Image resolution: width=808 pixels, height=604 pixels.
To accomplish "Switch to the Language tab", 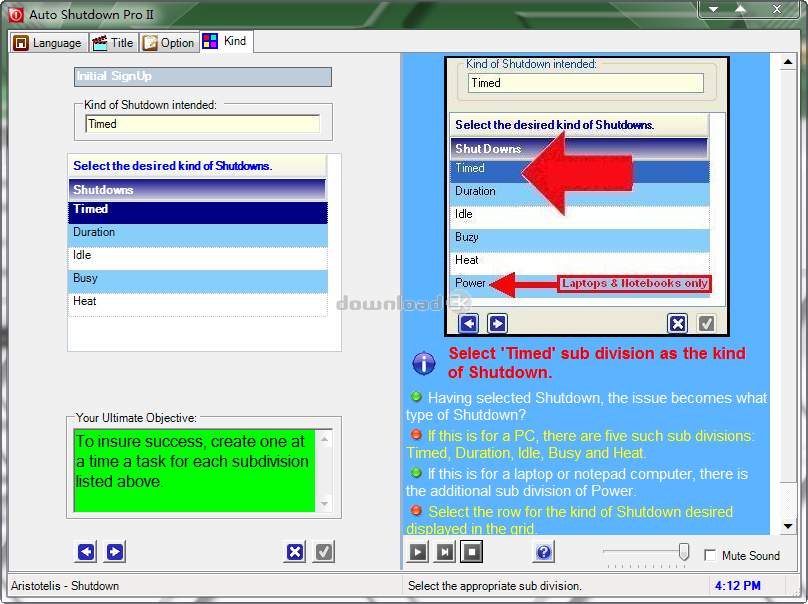I will (48, 43).
